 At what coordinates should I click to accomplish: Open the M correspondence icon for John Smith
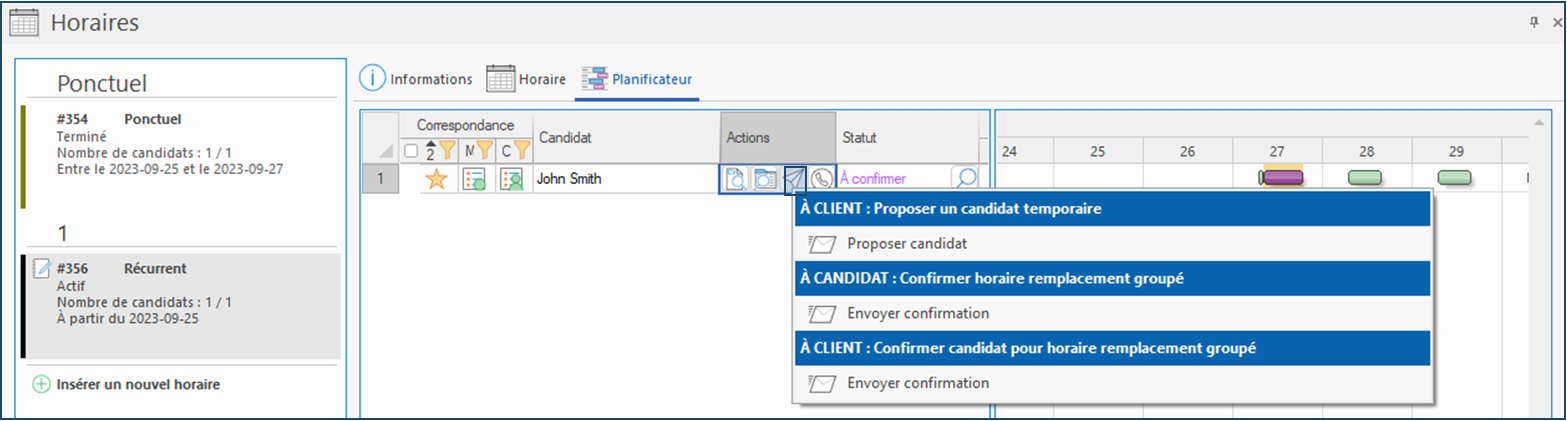(x=474, y=180)
